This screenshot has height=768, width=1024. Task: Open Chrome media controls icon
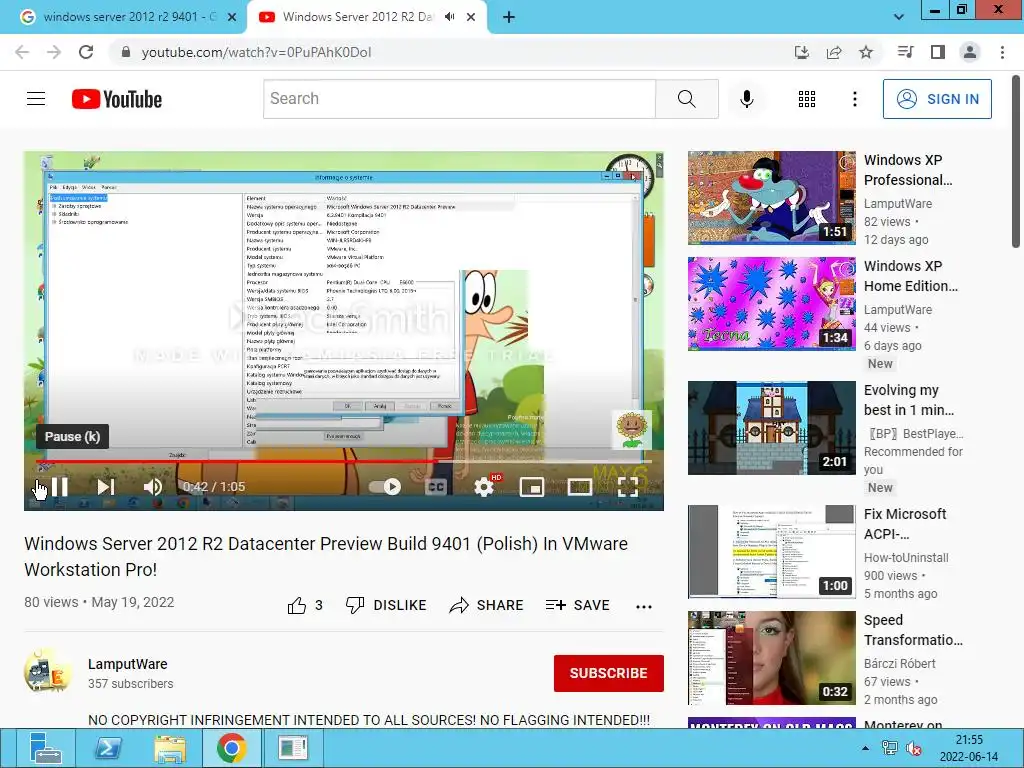[905, 52]
